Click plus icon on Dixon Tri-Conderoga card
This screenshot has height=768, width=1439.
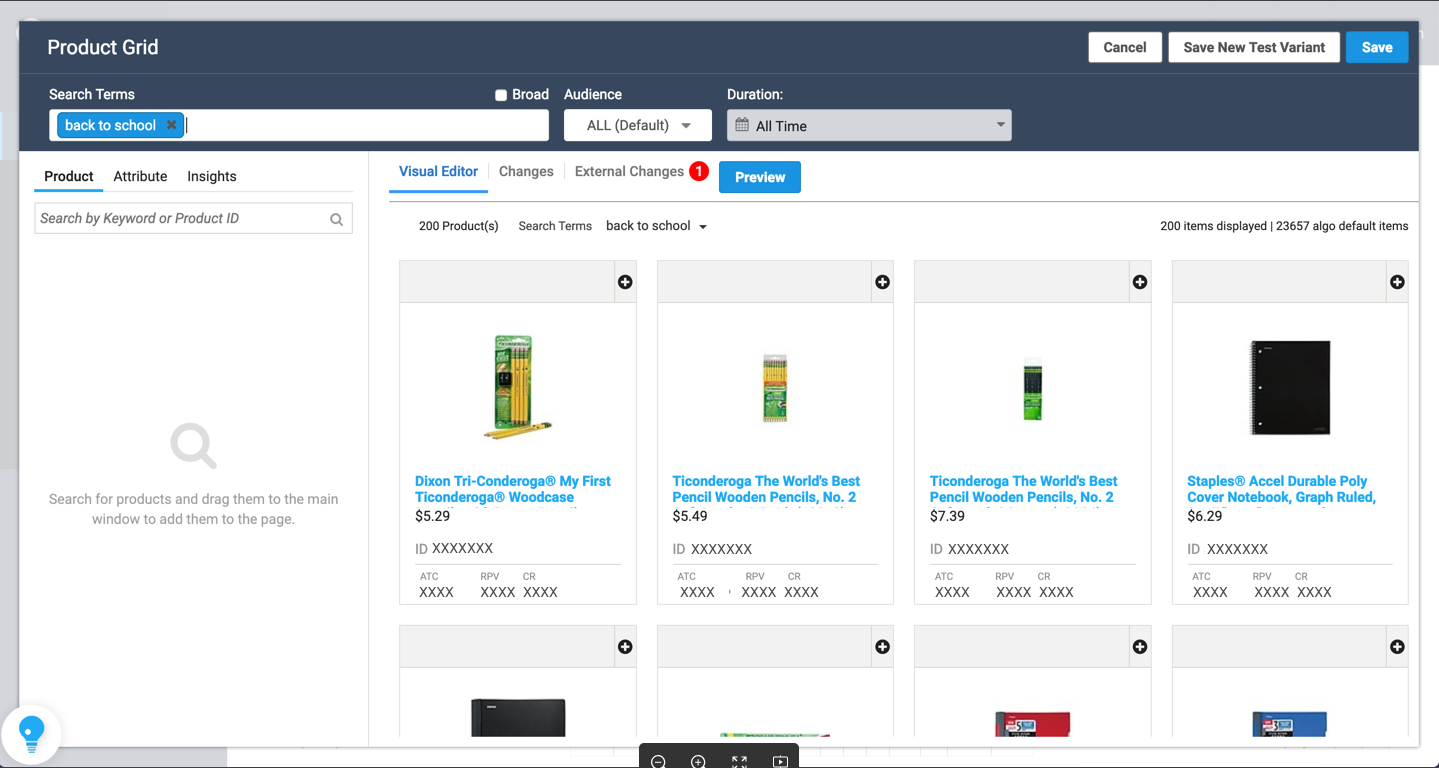[x=625, y=282]
